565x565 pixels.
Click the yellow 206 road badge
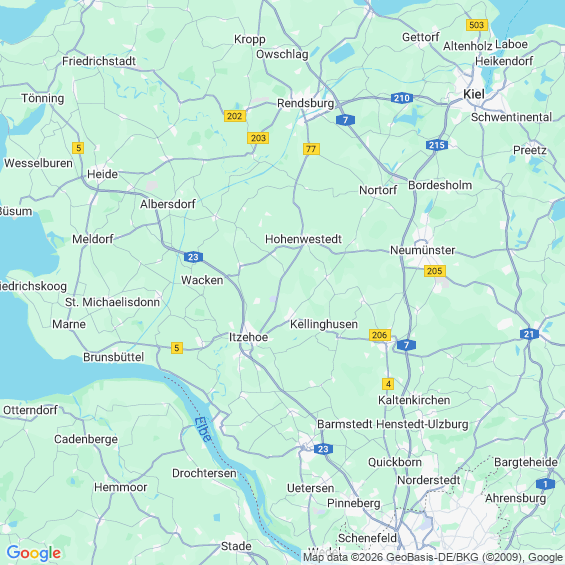[x=380, y=335]
